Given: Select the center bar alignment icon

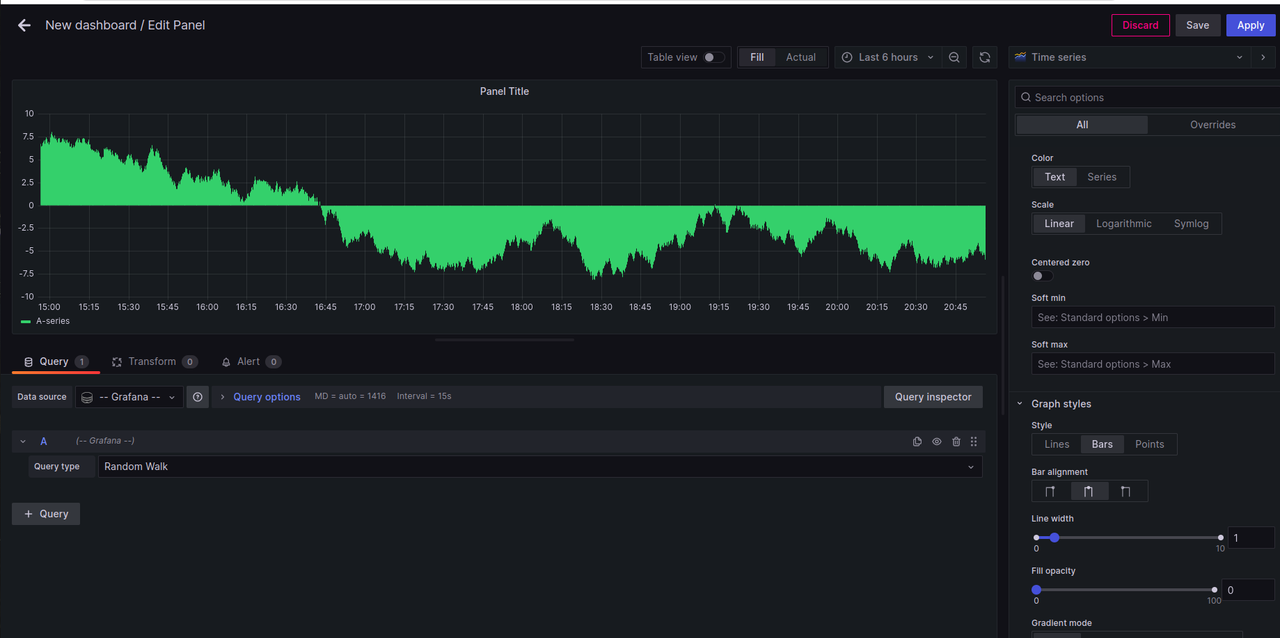Looking at the screenshot, I should coord(1088,491).
